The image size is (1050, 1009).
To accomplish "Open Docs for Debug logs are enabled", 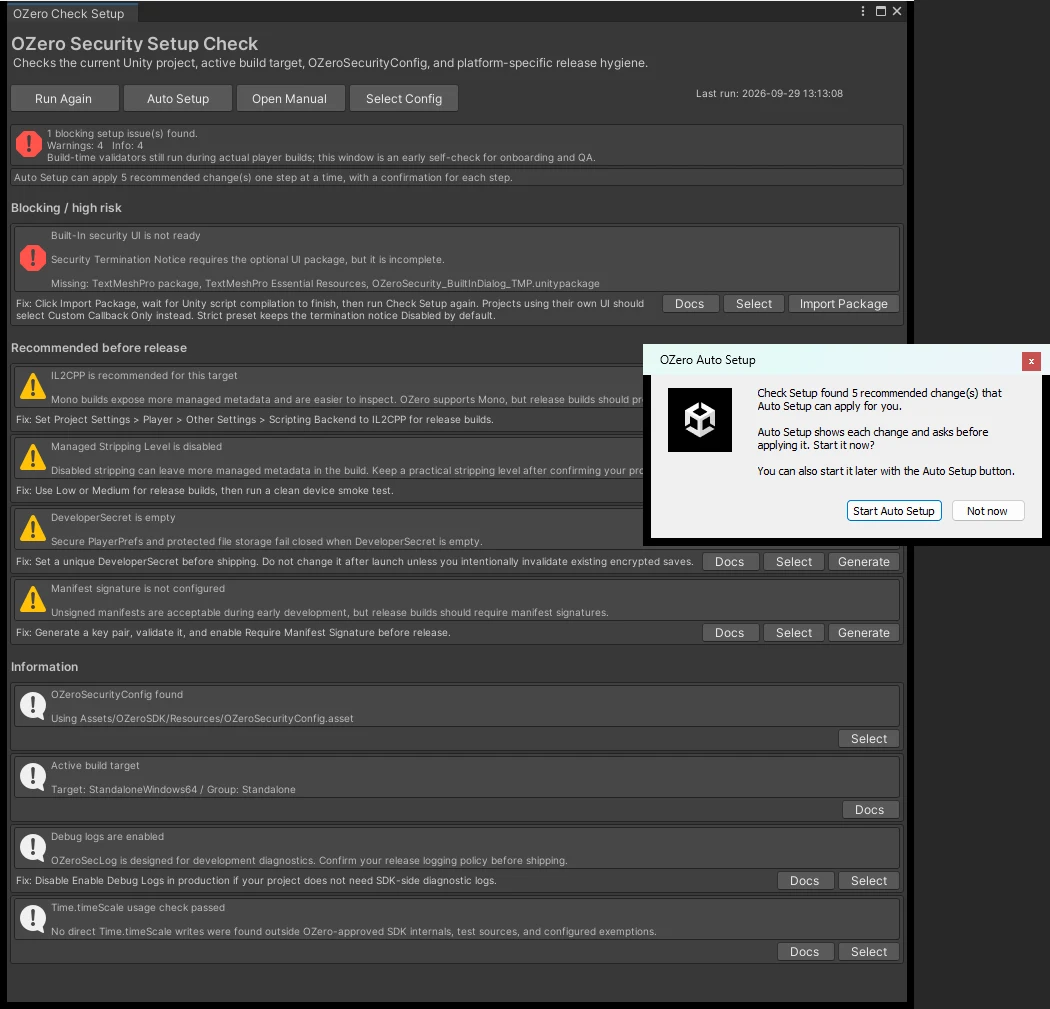I will click(805, 880).
